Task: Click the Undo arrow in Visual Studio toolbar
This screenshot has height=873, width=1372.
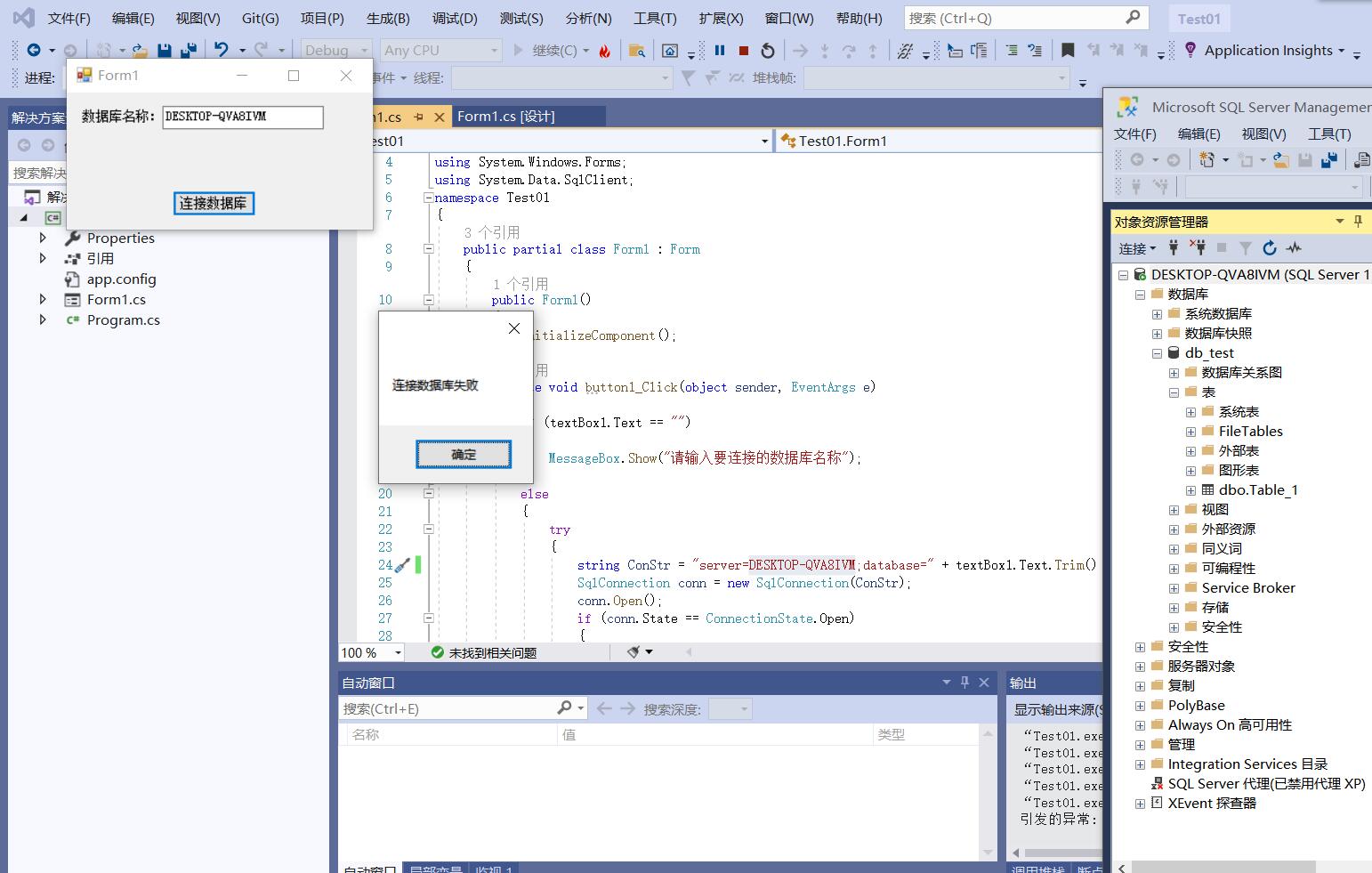Action: point(221,51)
